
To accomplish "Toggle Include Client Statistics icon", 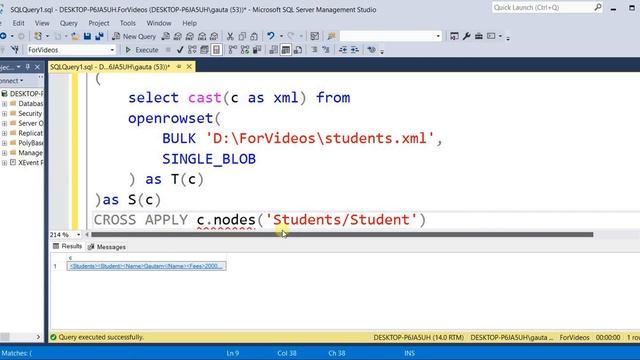I will tap(257, 50).
